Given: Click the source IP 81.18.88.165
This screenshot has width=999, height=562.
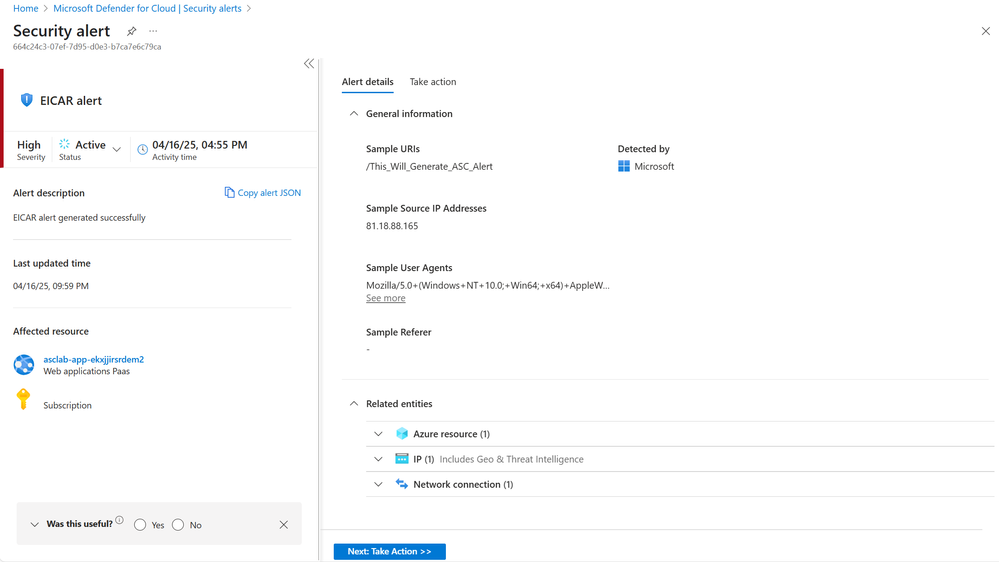Looking at the screenshot, I should (x=392, y=226).
